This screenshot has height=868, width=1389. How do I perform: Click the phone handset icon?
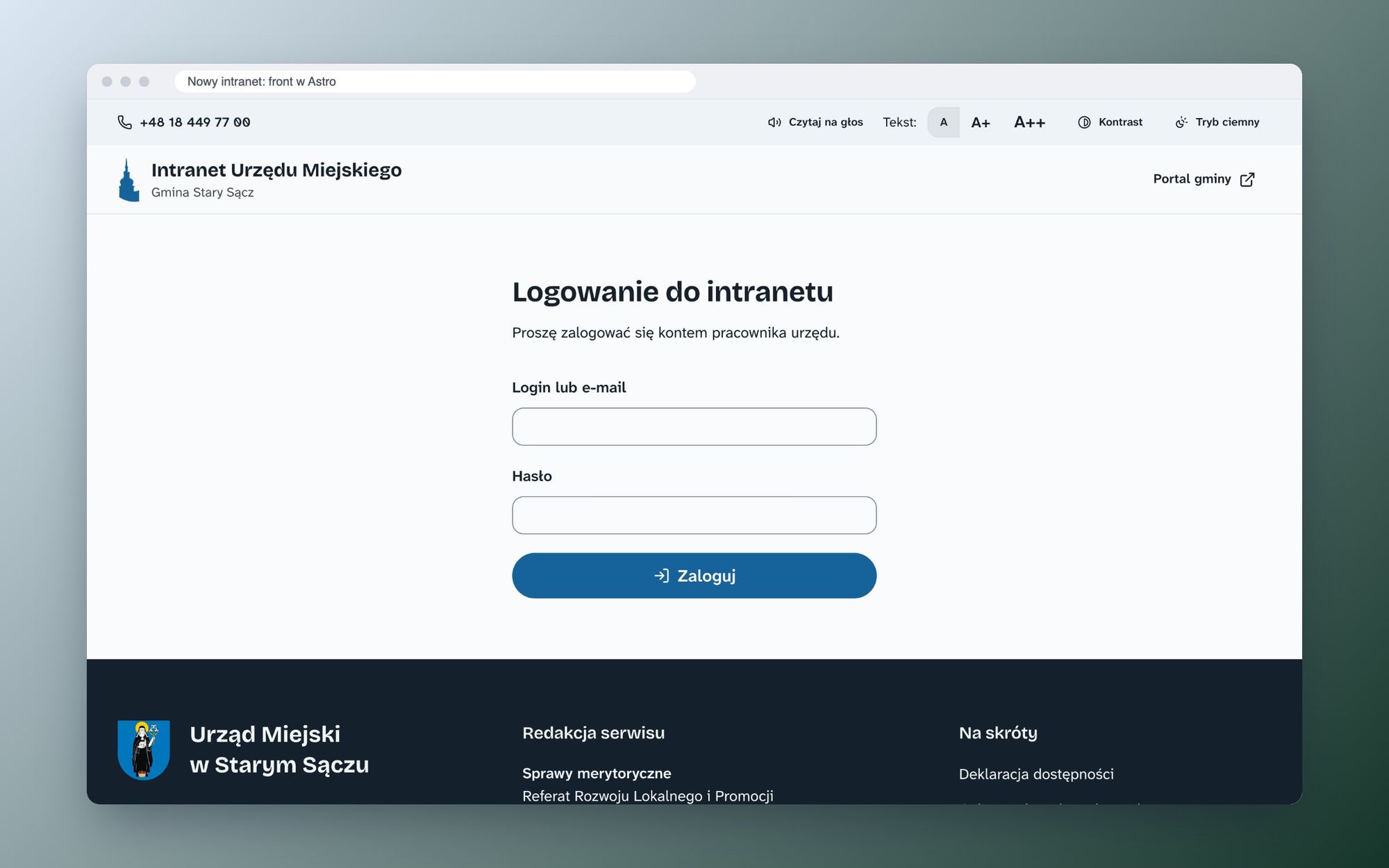(124, 122)
